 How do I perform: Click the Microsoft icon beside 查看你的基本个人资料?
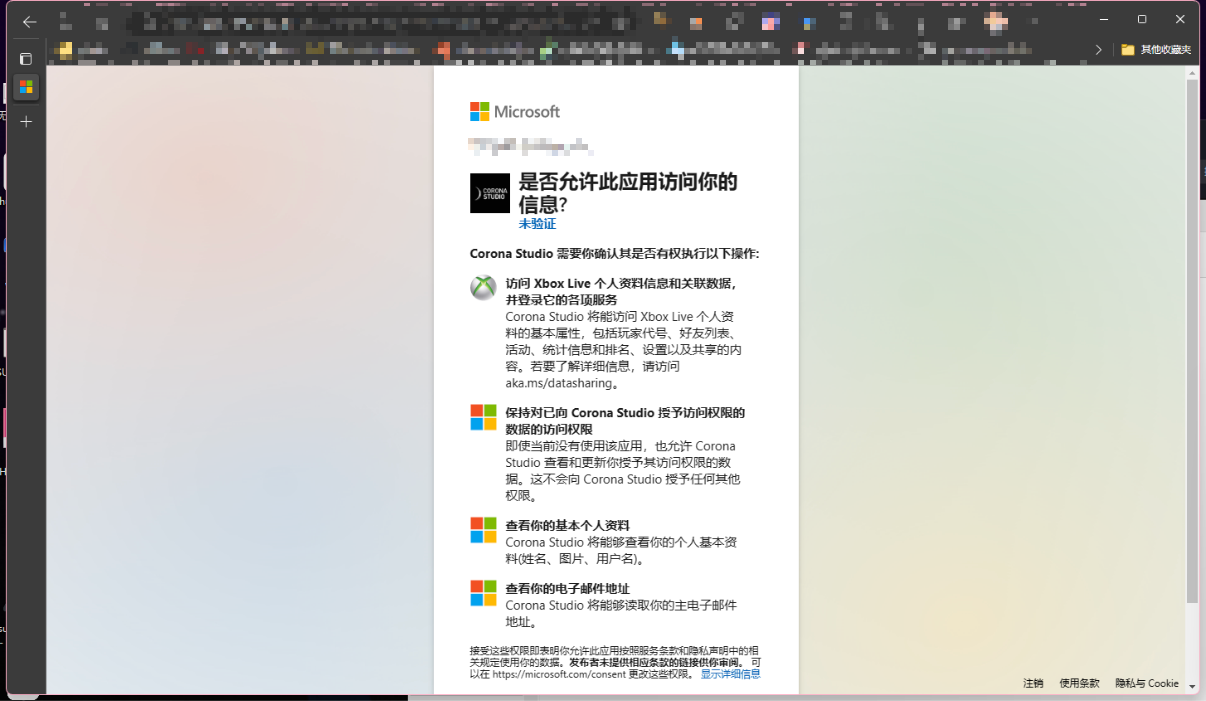[x=483, y=530]
